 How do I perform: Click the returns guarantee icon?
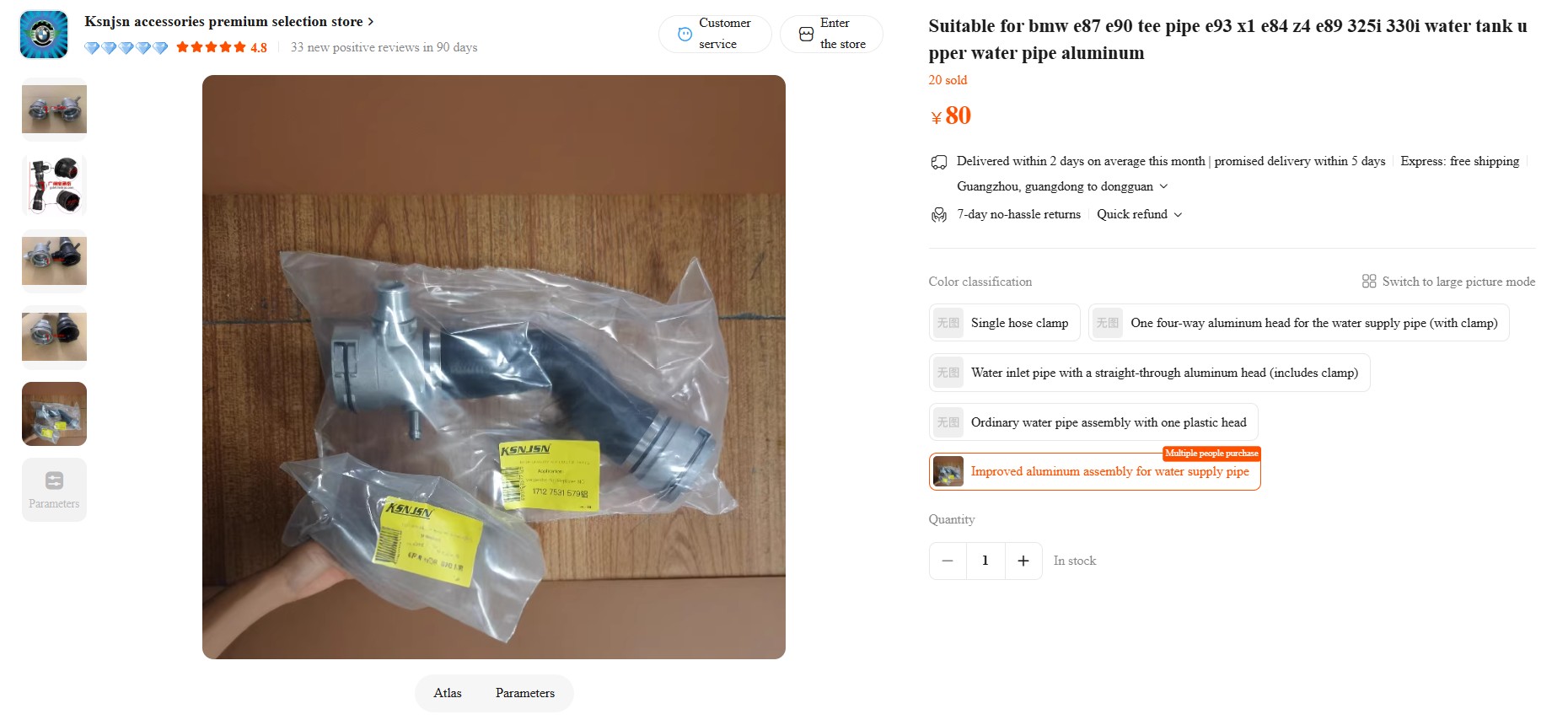939,215
